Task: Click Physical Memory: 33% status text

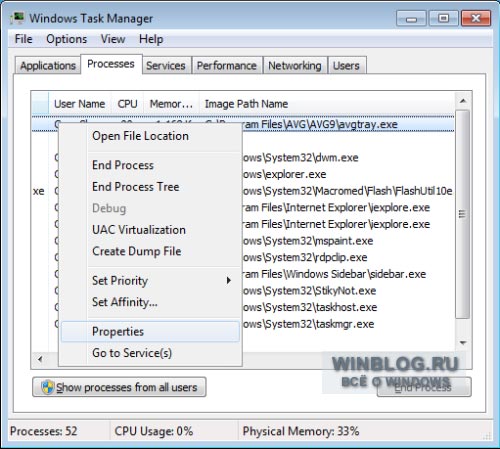Action: click(x=301, y=431)
